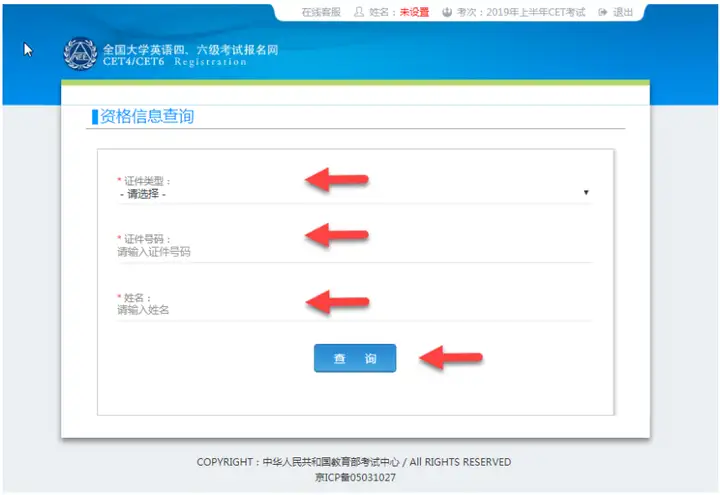Click the 资格信息查询 page heading

pyautogui.click(x=147, y=116)
